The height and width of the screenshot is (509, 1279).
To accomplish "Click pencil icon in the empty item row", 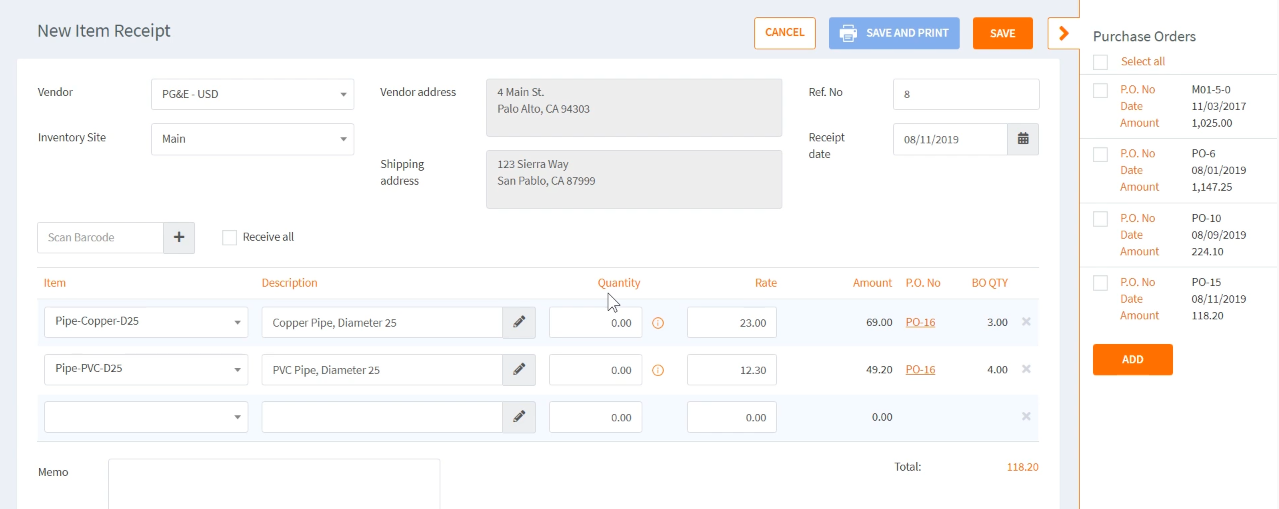I will (519, 417).
